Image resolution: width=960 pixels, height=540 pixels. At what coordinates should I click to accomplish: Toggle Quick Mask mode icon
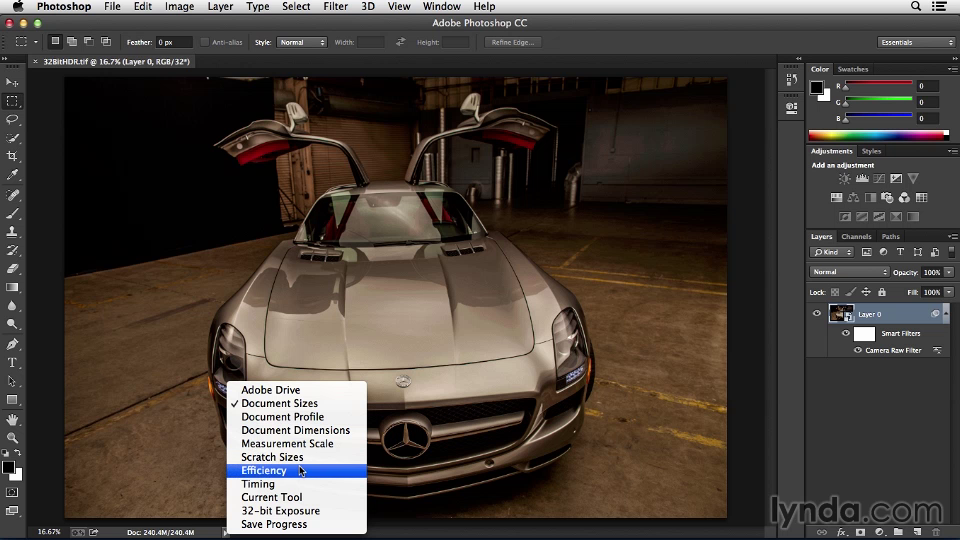pos(12,492)
